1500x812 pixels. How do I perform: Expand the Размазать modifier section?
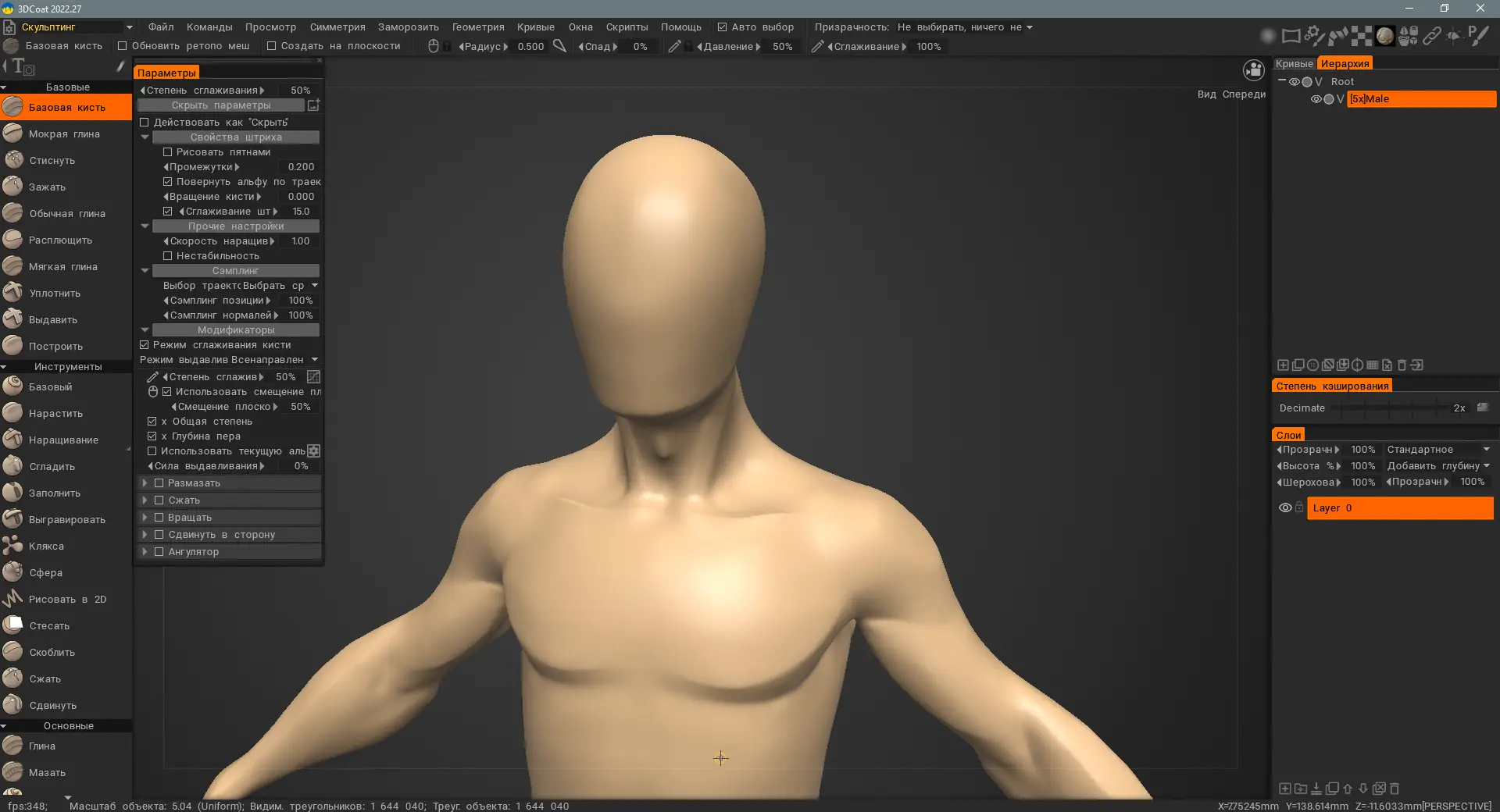(145, 483)
